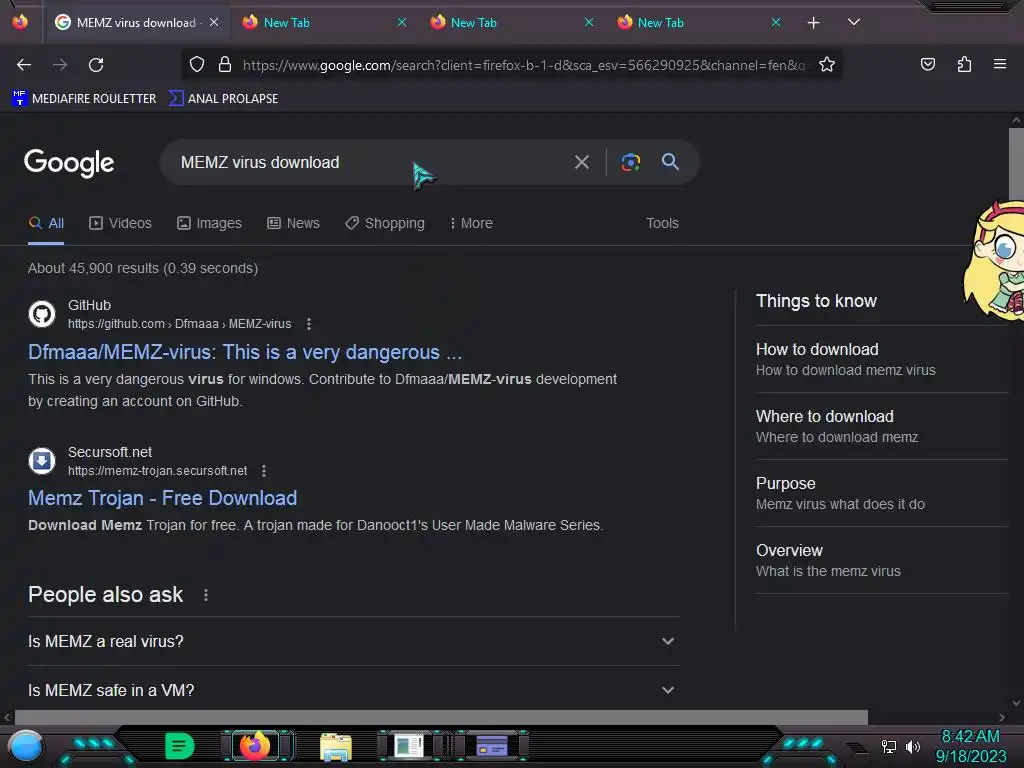The image size is (1024, 768).
Task: Open Purpose Things to know item
Action: click(882, 494)
